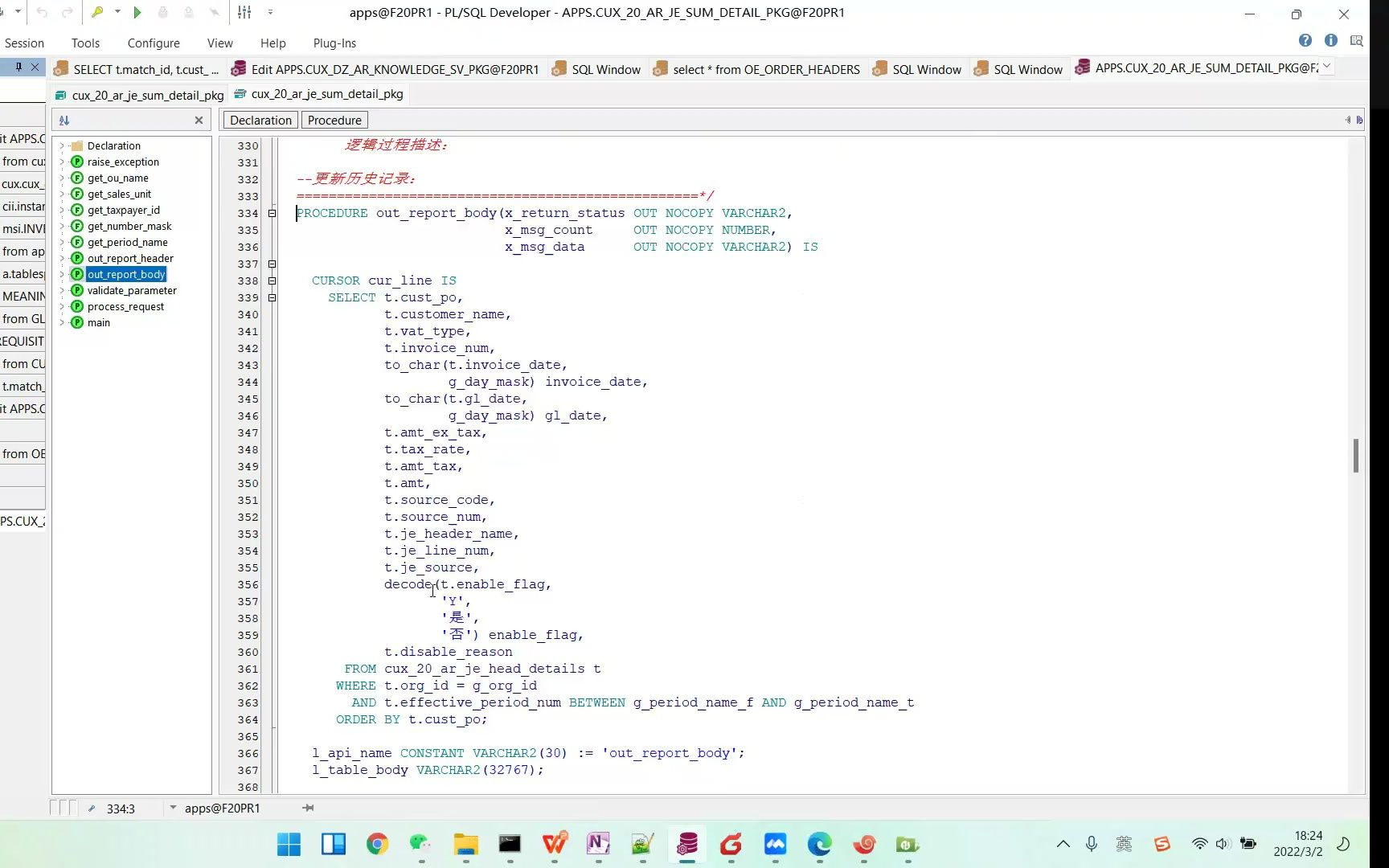Viewport: 1389px width, 868px height.
Task: Click previous bookmark arrow above editor
Action: (1348, 120)
